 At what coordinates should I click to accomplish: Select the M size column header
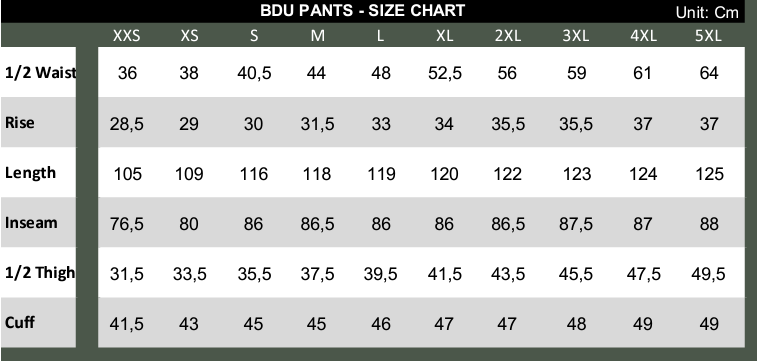[317, 36]
